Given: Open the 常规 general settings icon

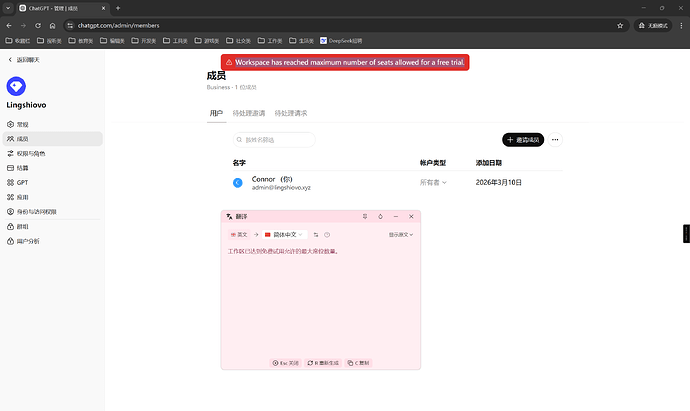Looking at the screenshot, I should [11, 125].
